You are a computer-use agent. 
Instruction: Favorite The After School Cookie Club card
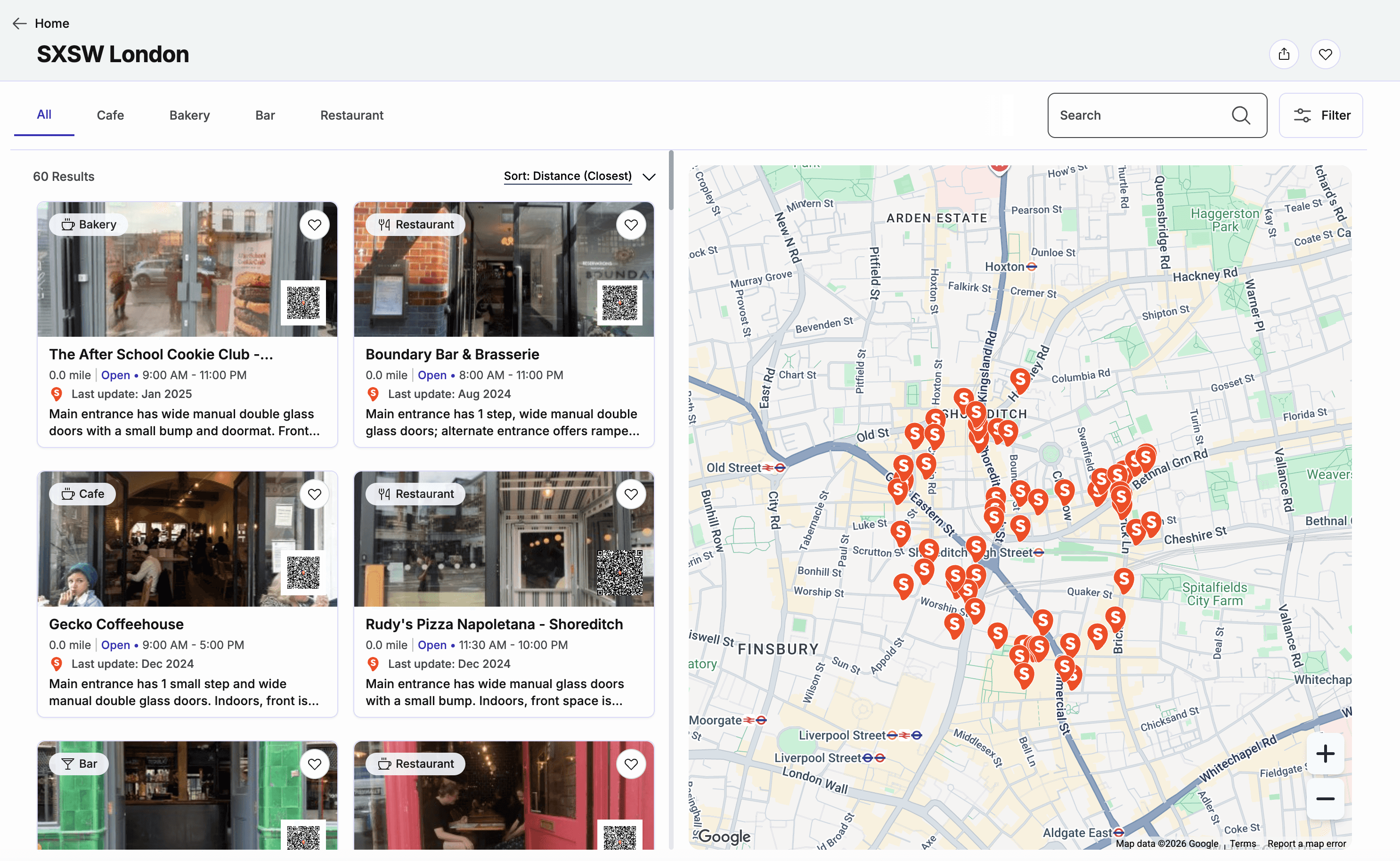314,224
